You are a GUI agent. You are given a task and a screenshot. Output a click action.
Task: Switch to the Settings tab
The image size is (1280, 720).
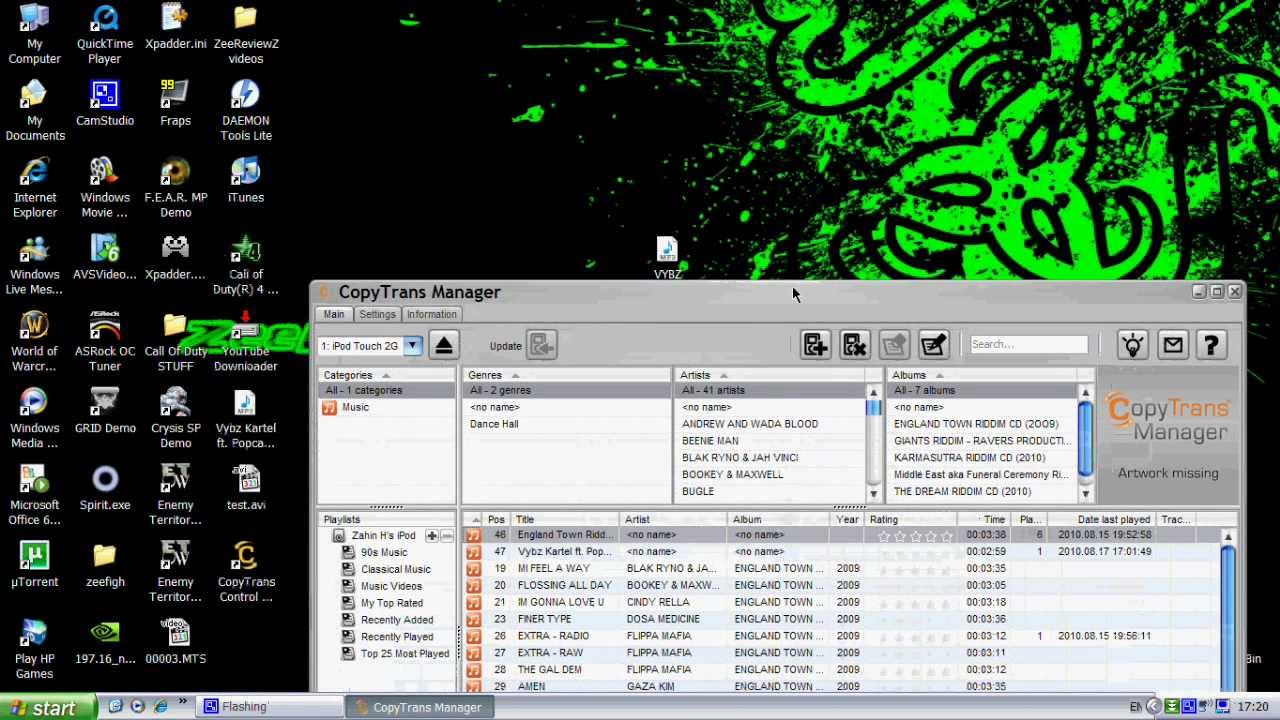point(377,314)
